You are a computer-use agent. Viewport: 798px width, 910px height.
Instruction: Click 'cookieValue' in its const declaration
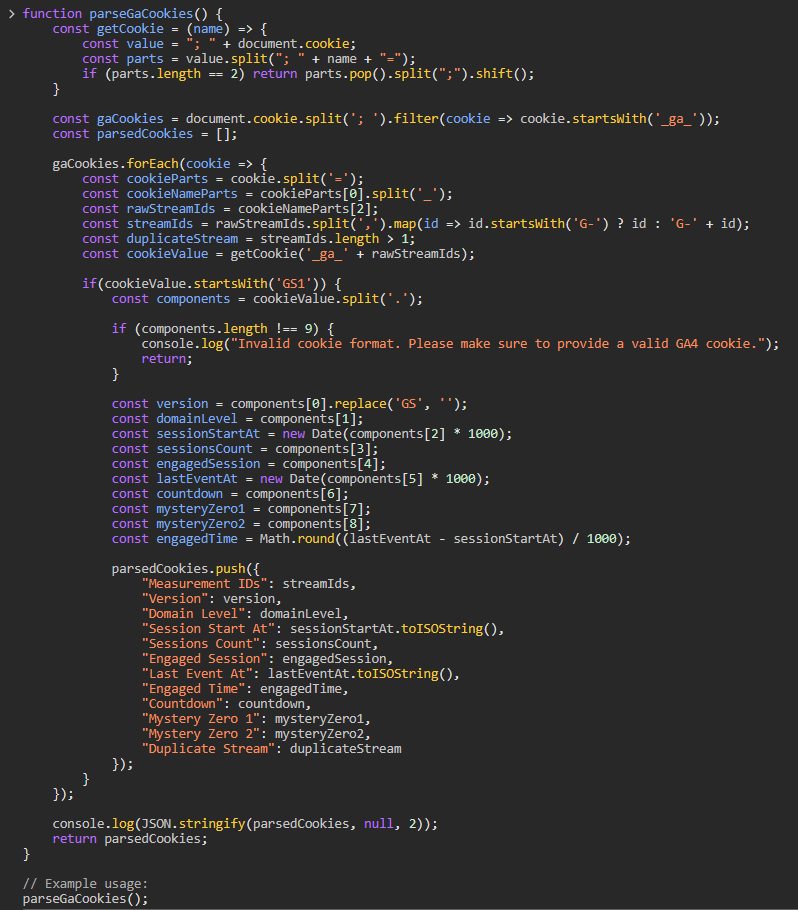(x=167, y=254)
